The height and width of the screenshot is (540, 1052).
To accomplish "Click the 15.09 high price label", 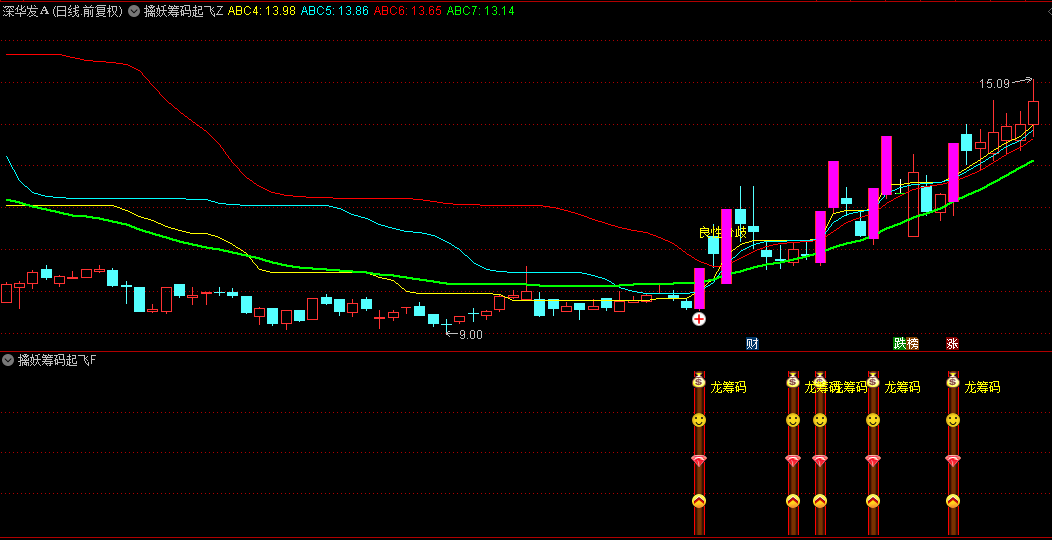I will coord(994,84).
